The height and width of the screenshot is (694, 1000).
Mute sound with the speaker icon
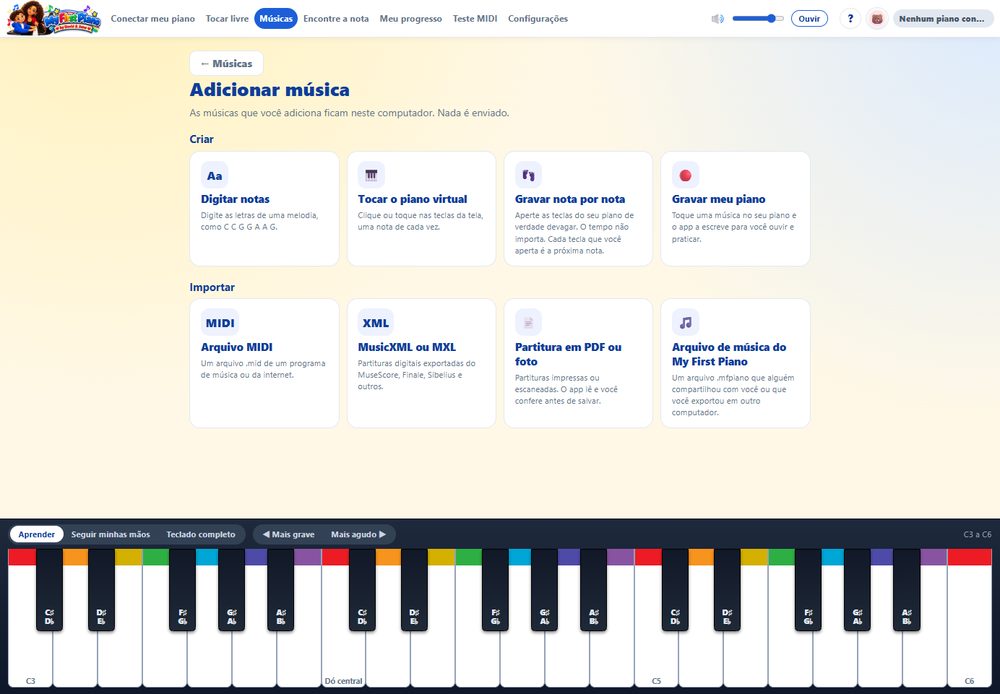pyautogui.click(x=717, y=18)
